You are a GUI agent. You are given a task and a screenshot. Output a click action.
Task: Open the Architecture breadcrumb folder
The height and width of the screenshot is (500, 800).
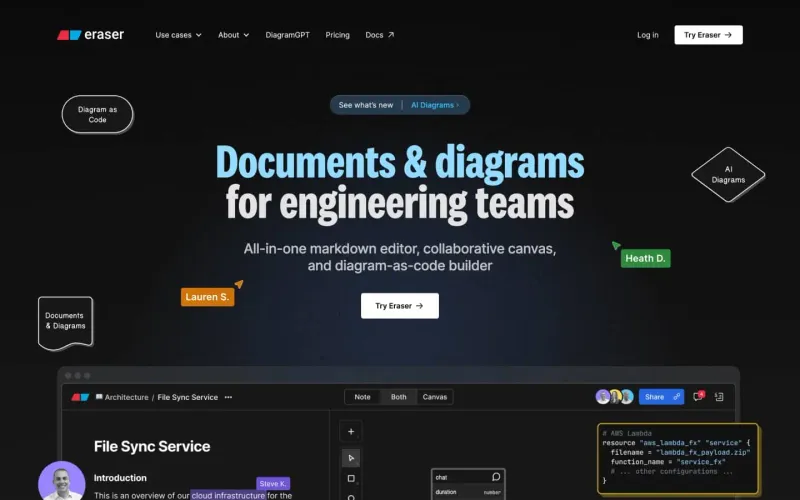coord(122,397)
